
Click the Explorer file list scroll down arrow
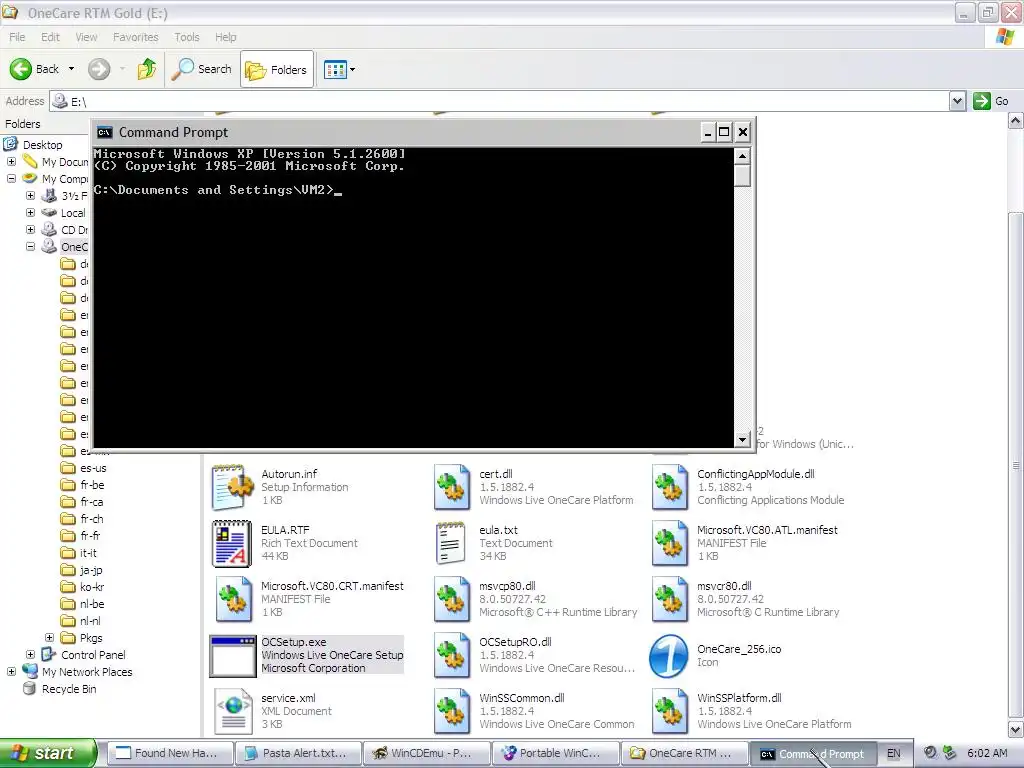coord(1016,728)
